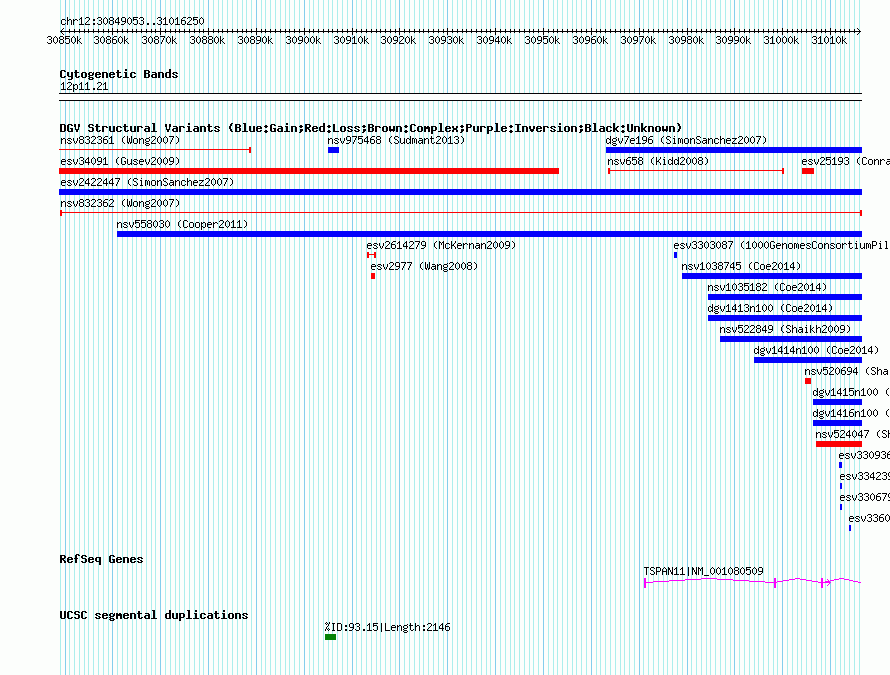This screenshot has width=890, height=675.
Task: Select the esv2614279 small red marker
Action: click(x=371, y=255)
